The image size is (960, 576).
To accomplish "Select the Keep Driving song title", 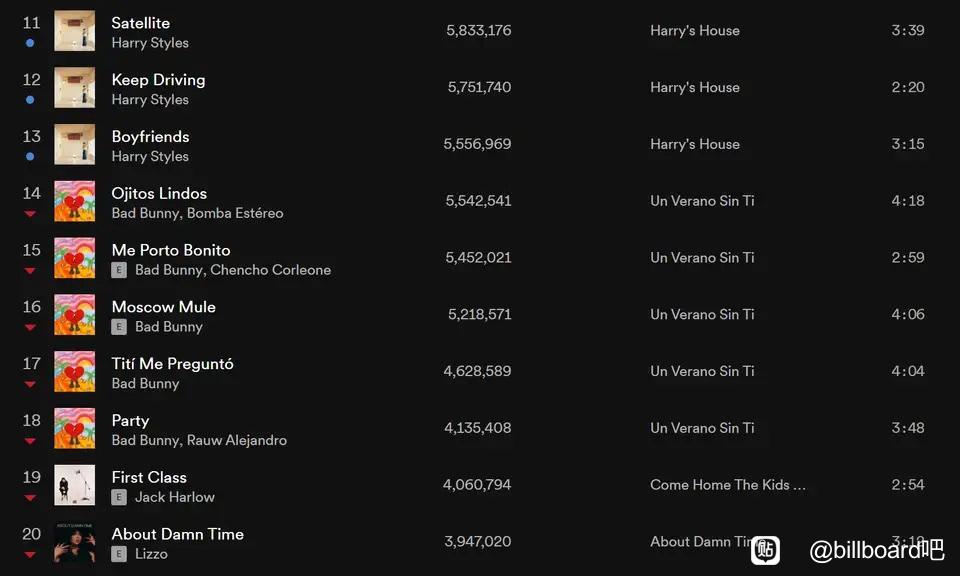I will pyautogui.click(x=159, y=80).
